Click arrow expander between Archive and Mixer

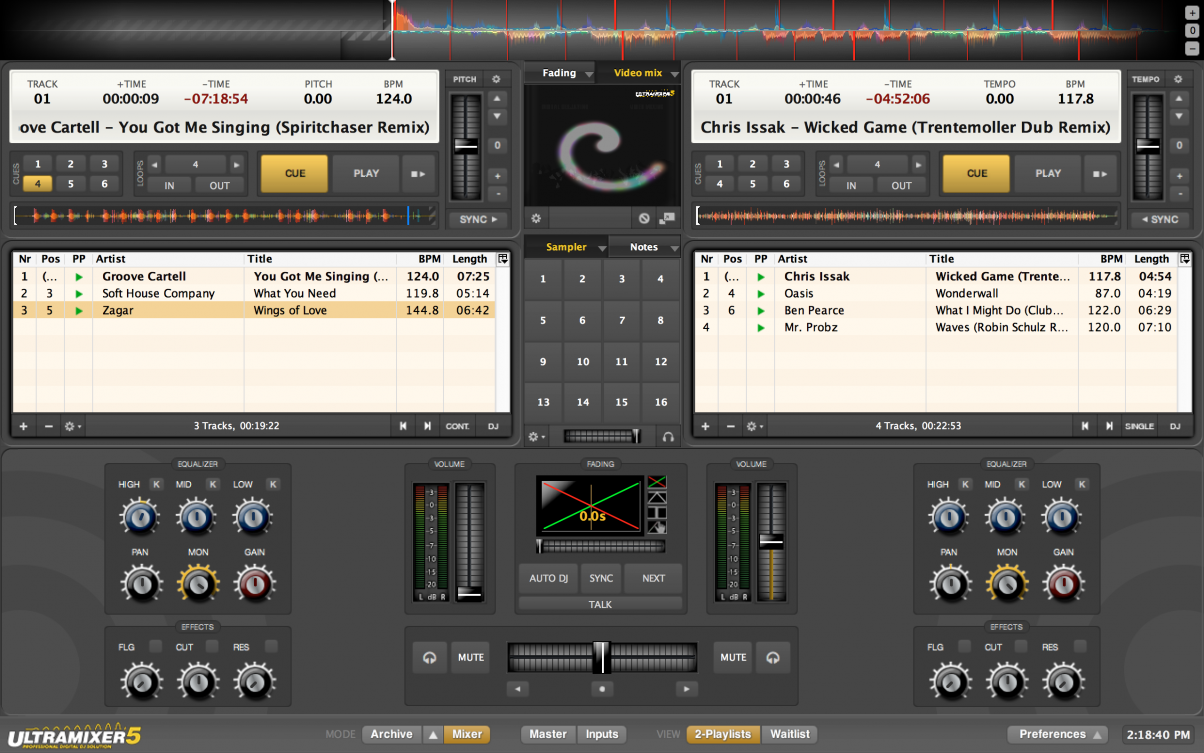point(432,734)
